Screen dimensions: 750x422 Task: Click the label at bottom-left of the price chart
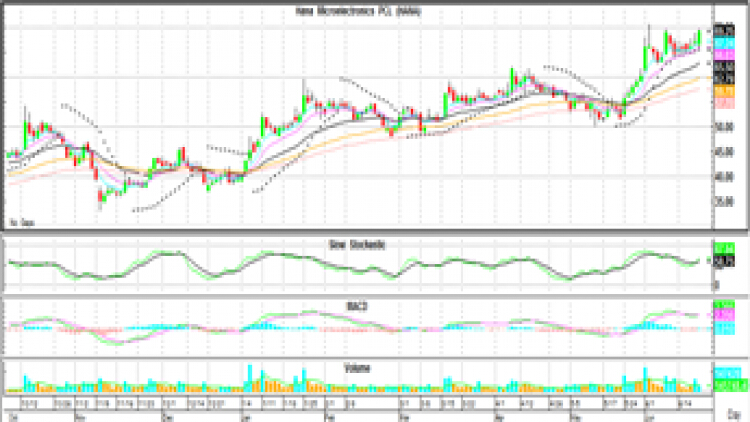[x=22, y=223]
